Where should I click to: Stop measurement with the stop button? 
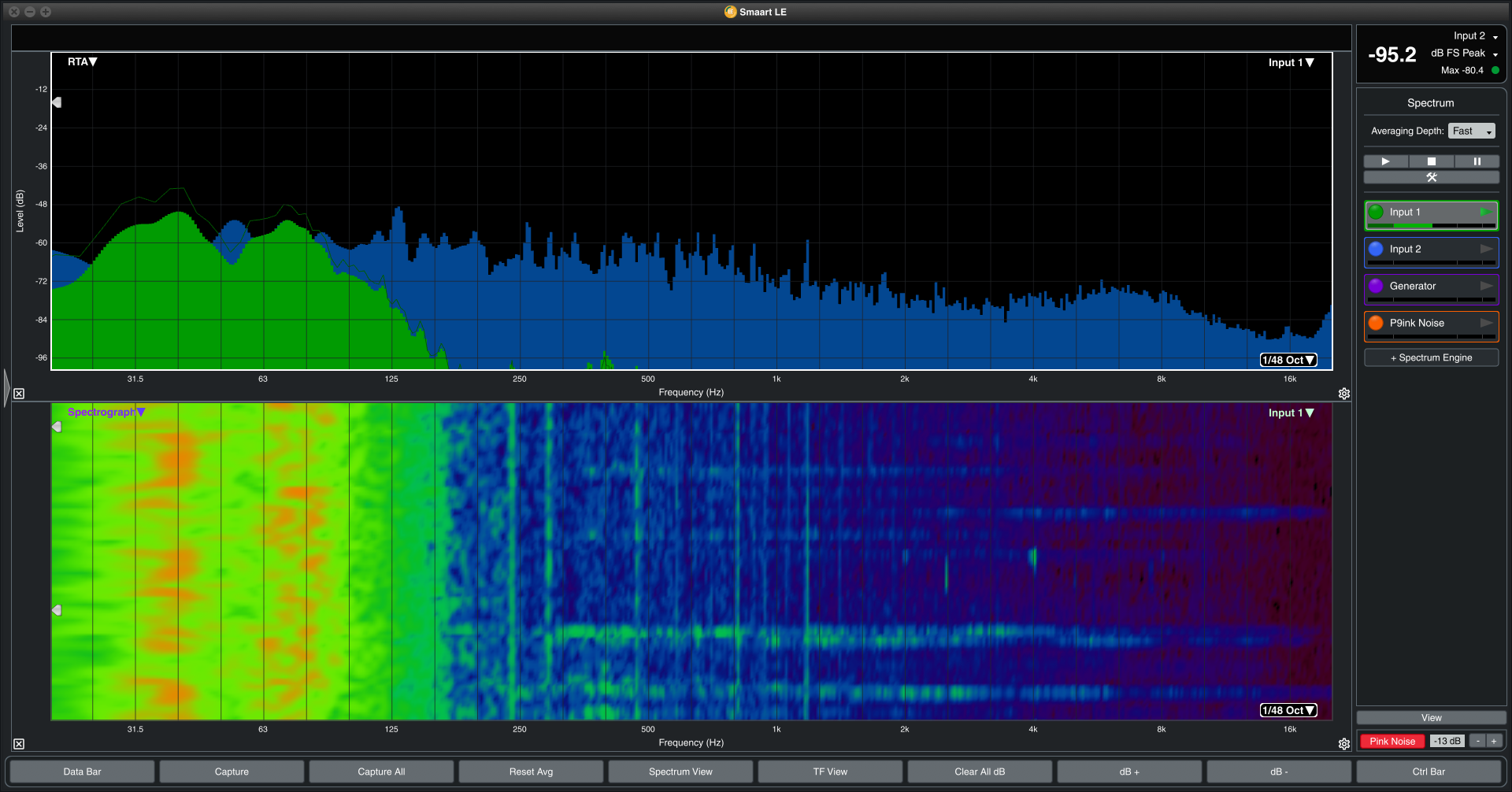click(x=1432, y=161)
